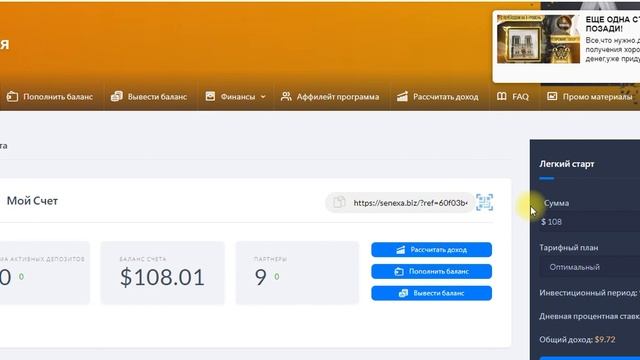Click the QR code icon near referral link
Image resolution: width=640 pixels, height=360 pixels.
484,202
